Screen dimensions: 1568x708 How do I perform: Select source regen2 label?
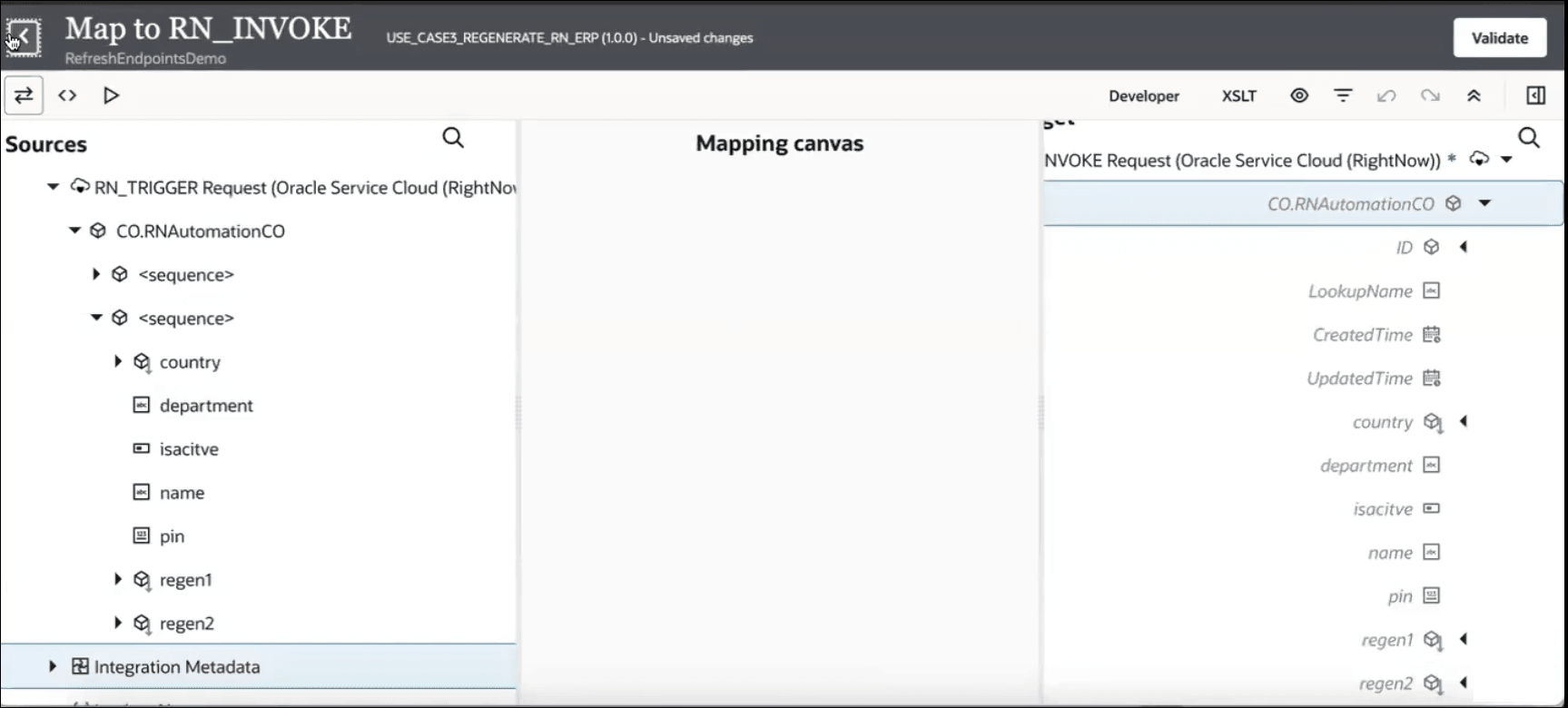(187, 624)
